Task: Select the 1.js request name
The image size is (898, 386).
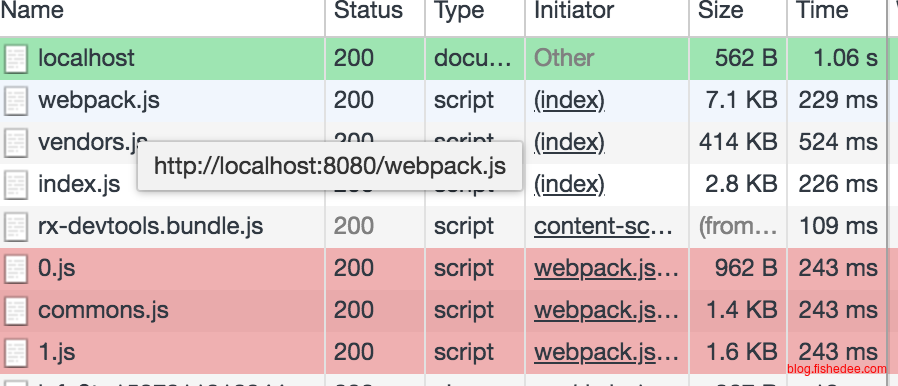Action: tap(57, 353)
